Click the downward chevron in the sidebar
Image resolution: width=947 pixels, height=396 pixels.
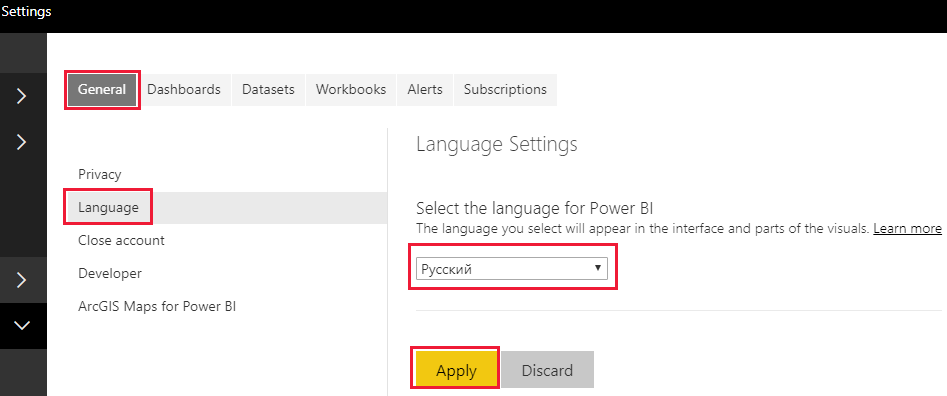[x=22, y=326]
